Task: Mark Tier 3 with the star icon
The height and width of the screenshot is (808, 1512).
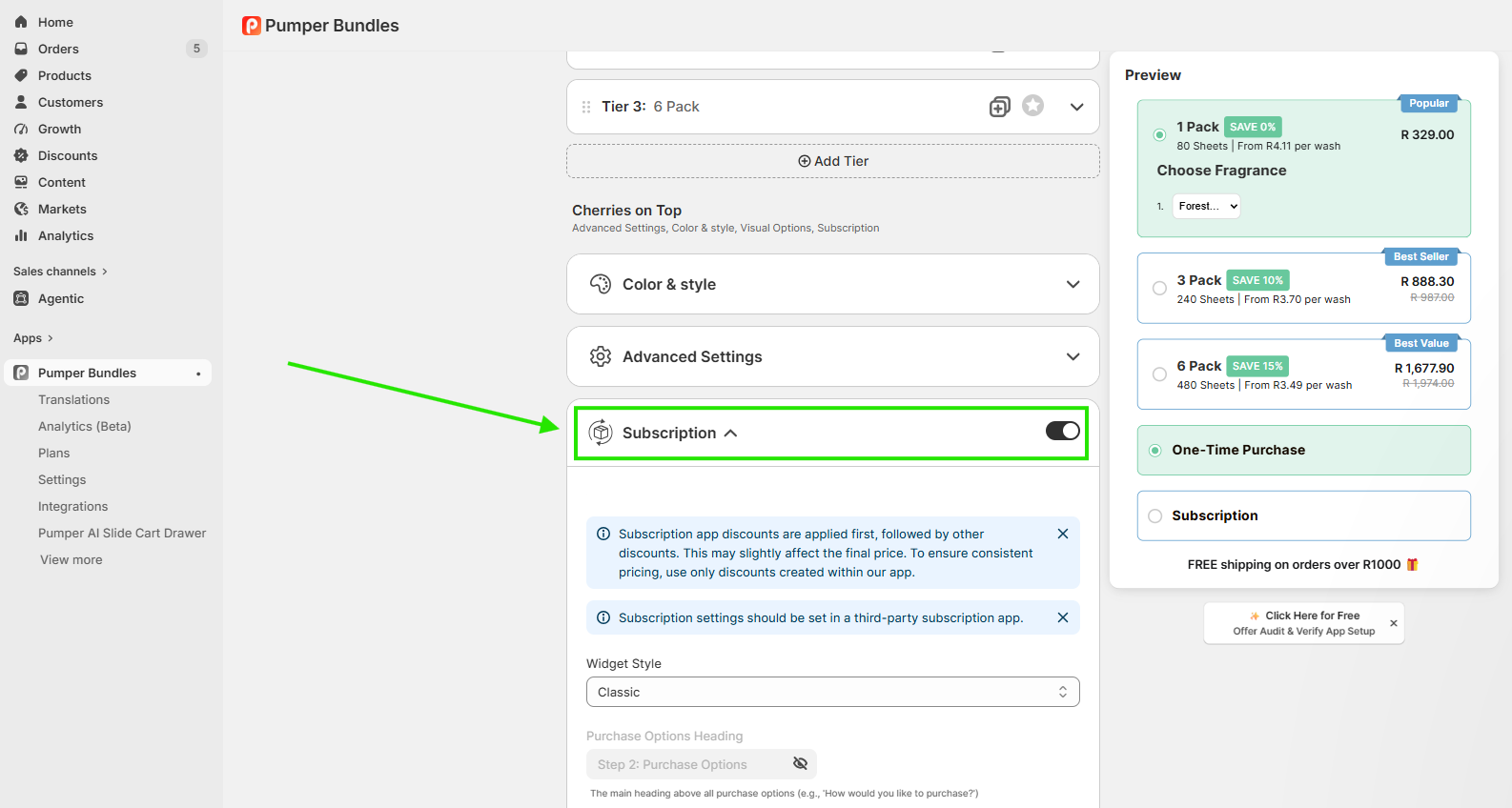Action: point(1032,106)
